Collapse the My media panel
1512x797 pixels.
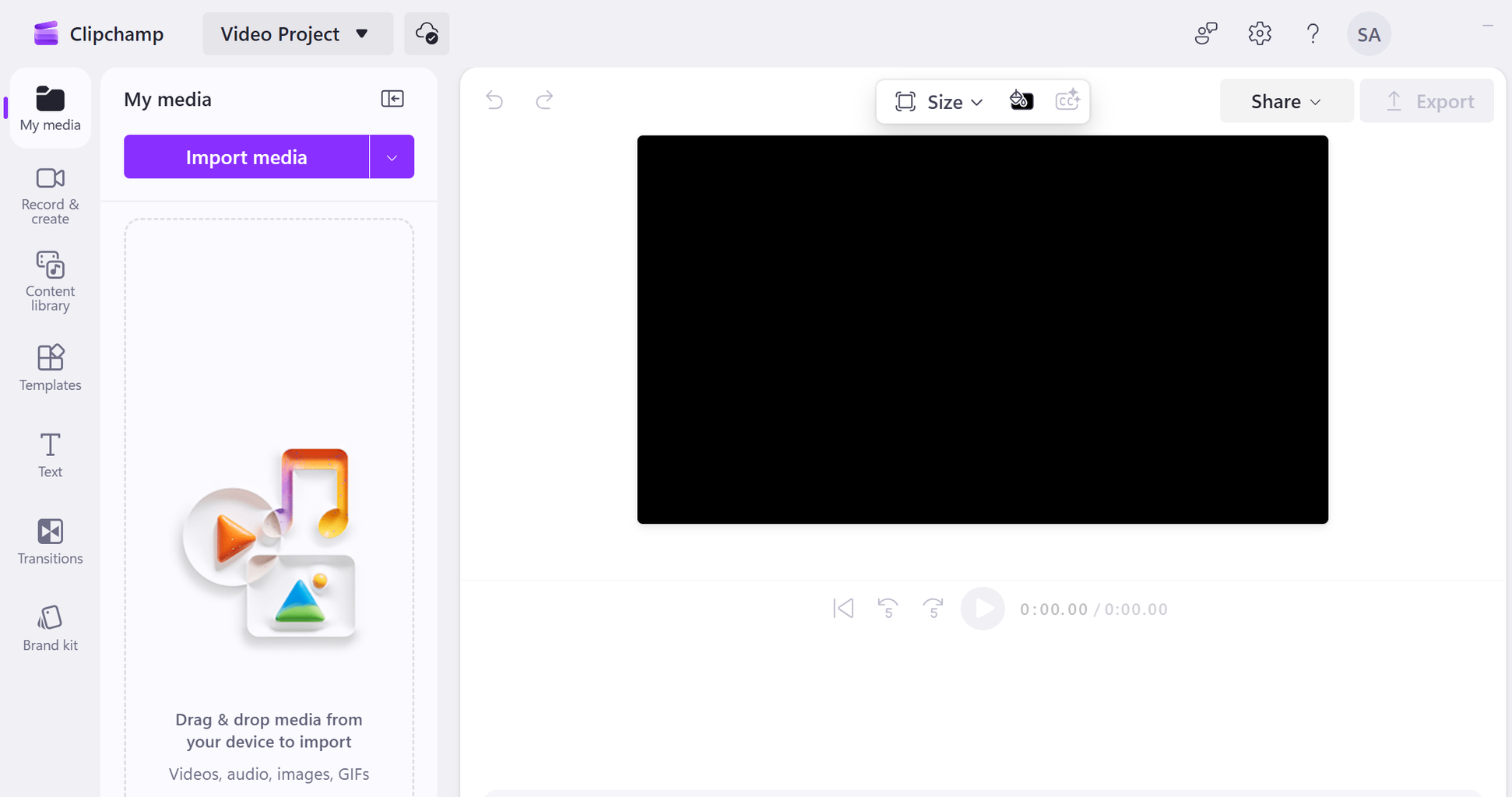point(393,98)
